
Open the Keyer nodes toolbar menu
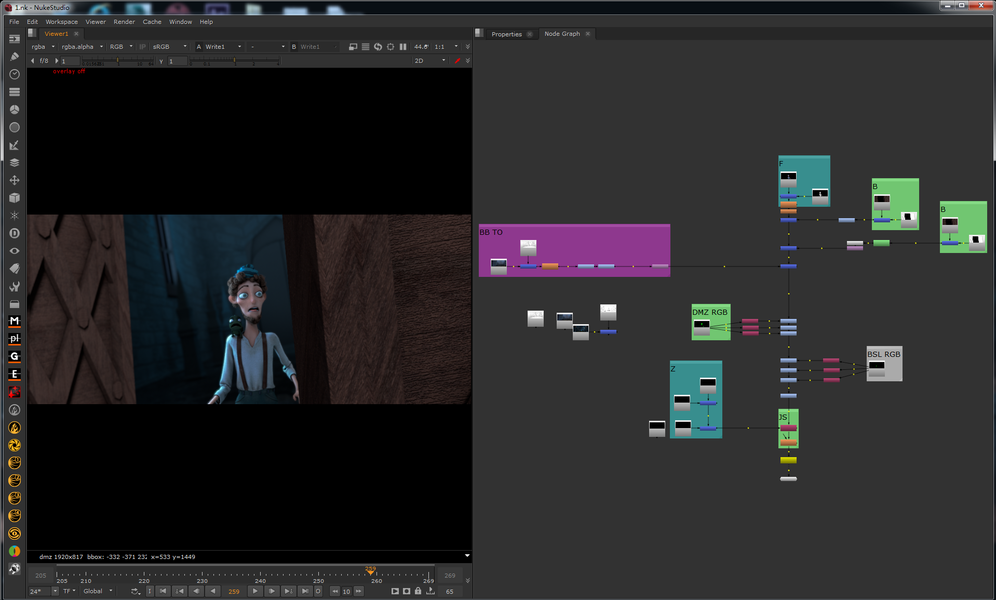14,145
